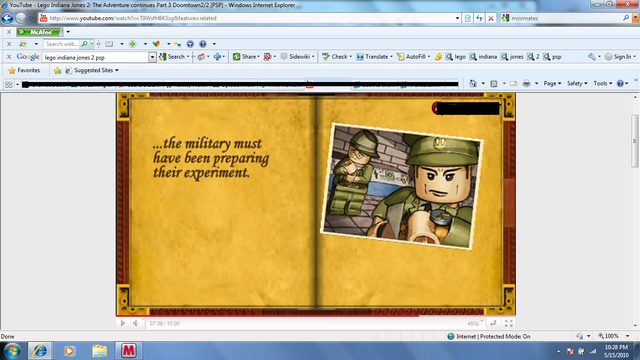This screenshot has height=360, width=640.
Task: Click the find 'indiana' word button
Action: (483, 57)
